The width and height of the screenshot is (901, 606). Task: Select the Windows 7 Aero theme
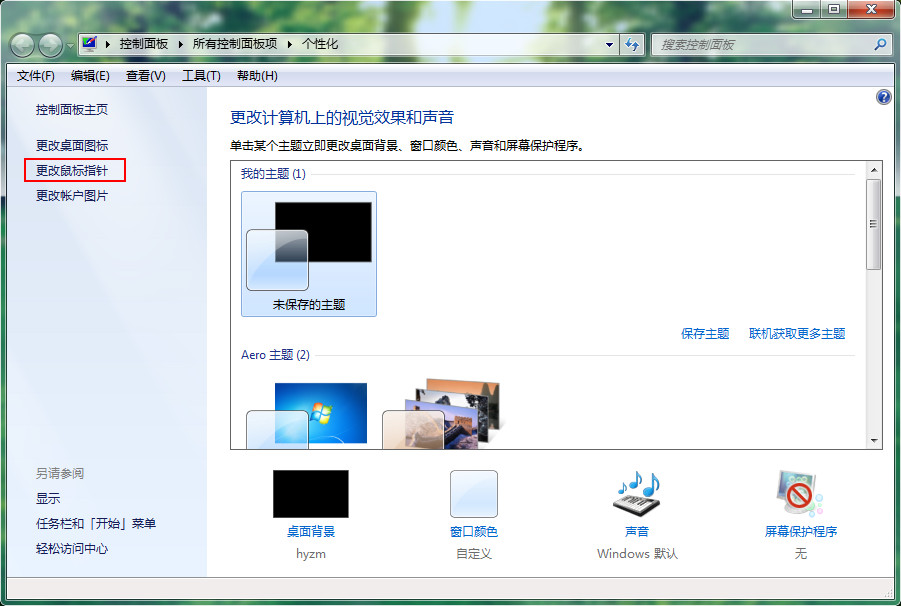point(308,415)
